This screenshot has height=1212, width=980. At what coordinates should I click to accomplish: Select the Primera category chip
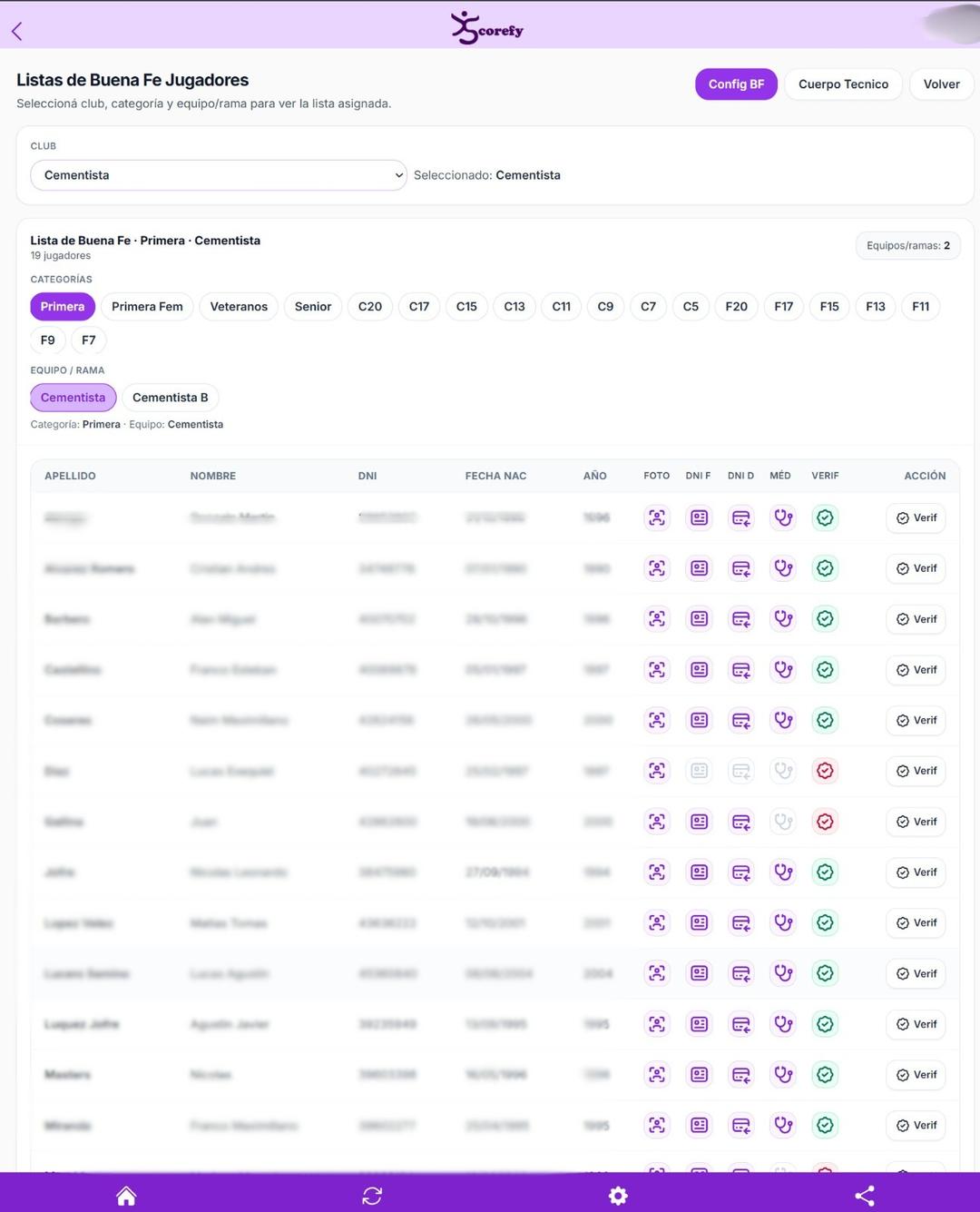click(x=63, y=307)
